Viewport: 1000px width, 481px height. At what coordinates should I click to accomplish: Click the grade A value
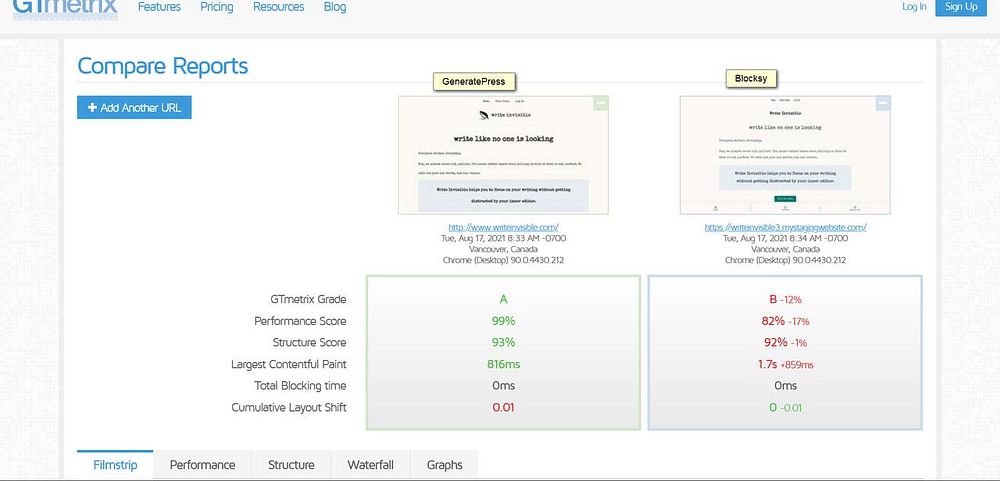tap(503, 299)
